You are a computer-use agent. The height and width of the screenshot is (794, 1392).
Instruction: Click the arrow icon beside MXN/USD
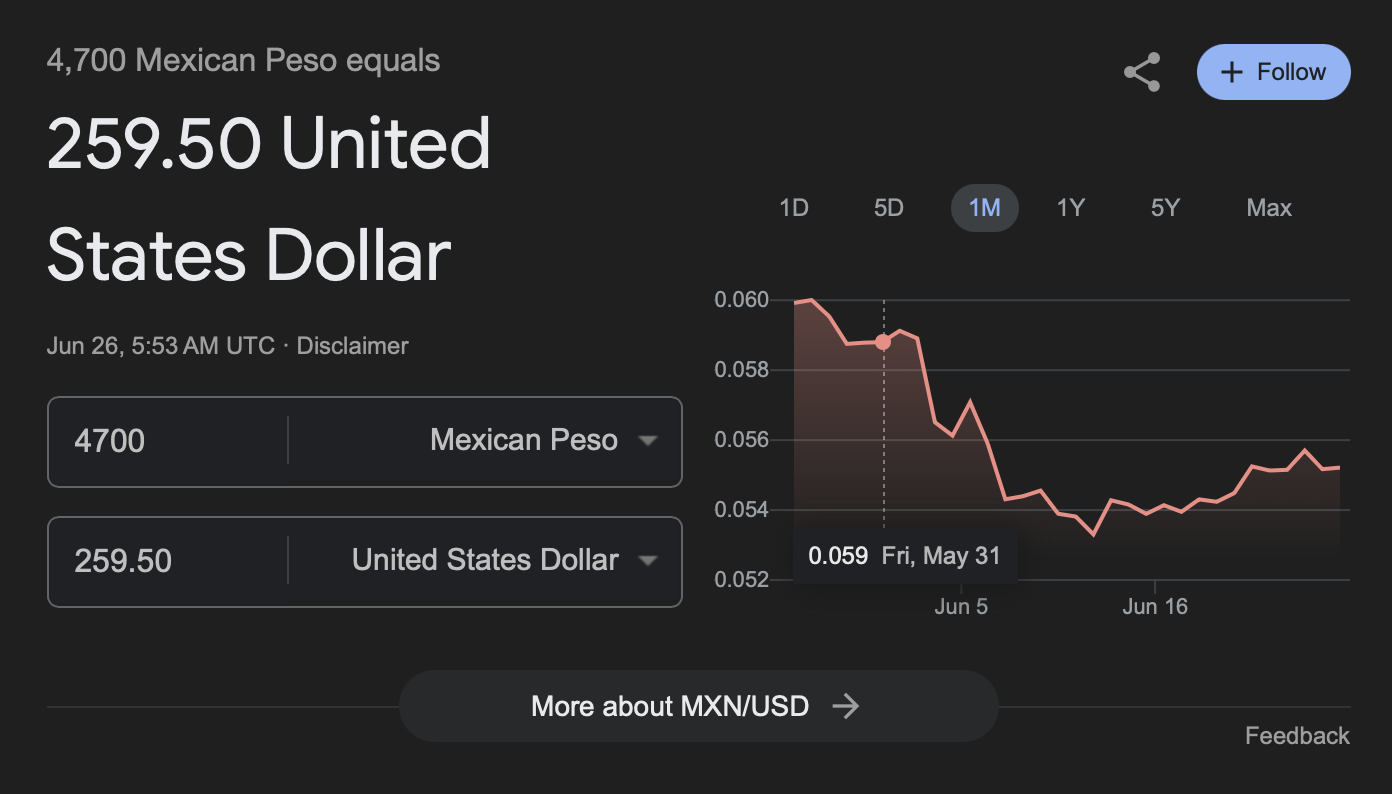[846, 706]
